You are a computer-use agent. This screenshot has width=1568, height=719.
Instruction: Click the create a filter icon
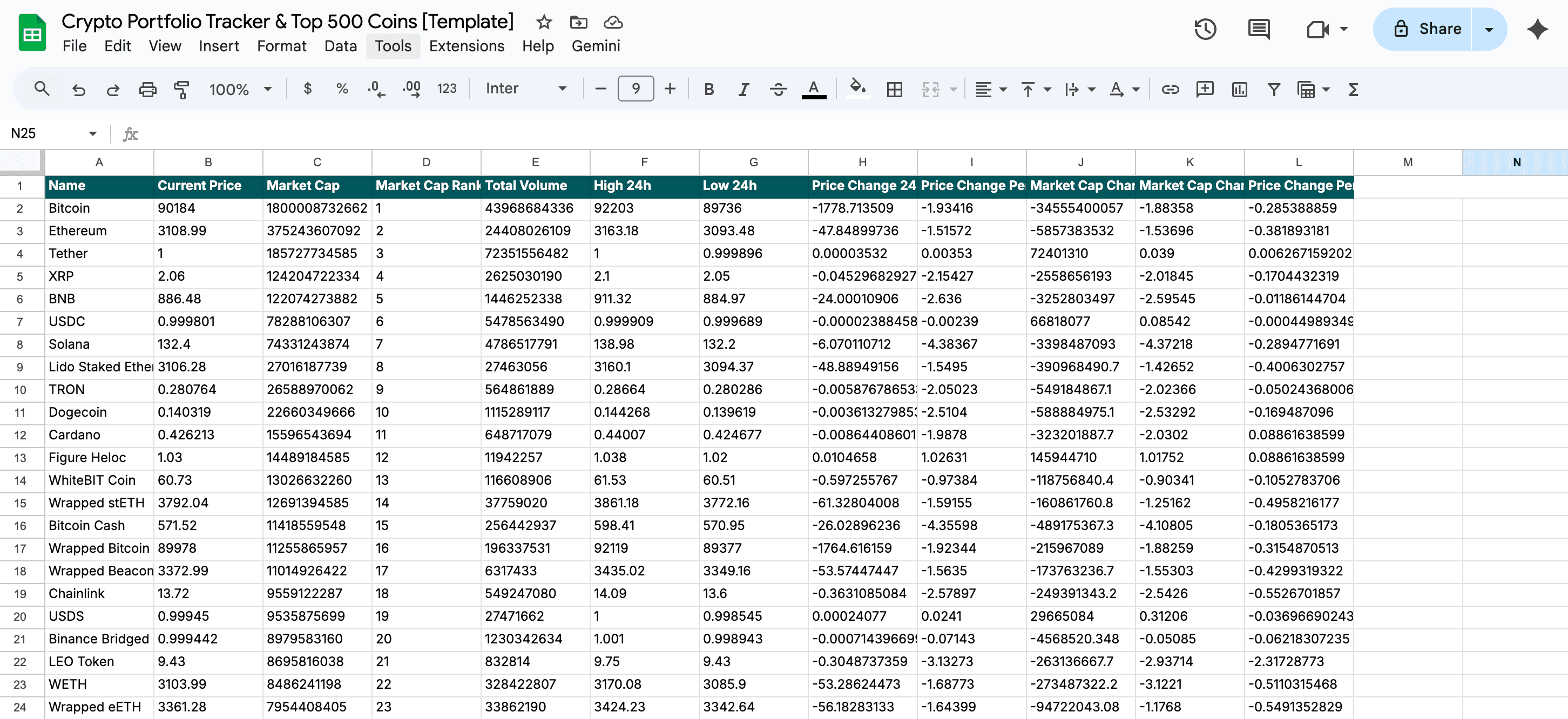tap(1273, 90)
